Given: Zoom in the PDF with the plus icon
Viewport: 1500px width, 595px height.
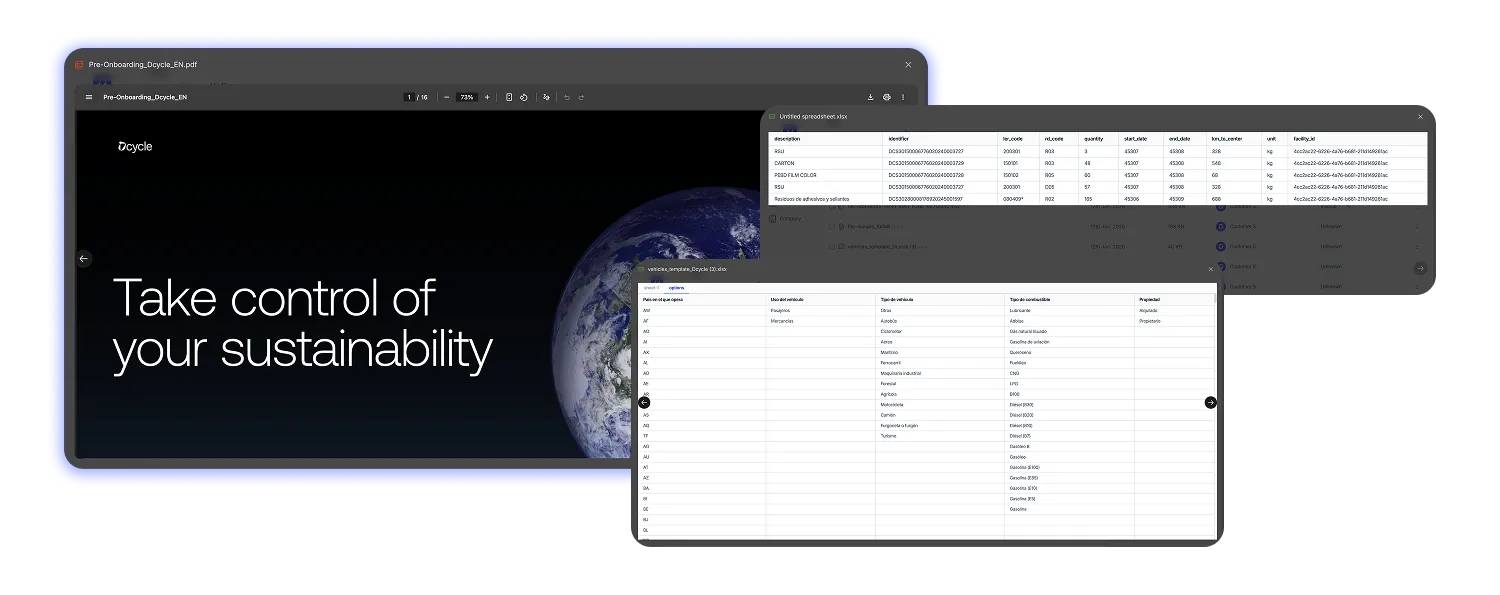Looking at the screenshot, I should [x=488, y=97].
